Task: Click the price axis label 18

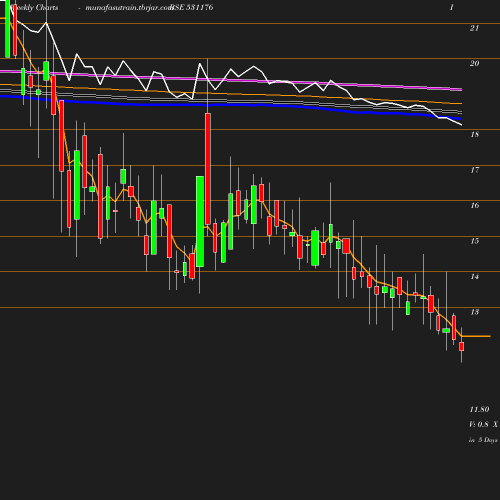Action: tap(474, 134)
